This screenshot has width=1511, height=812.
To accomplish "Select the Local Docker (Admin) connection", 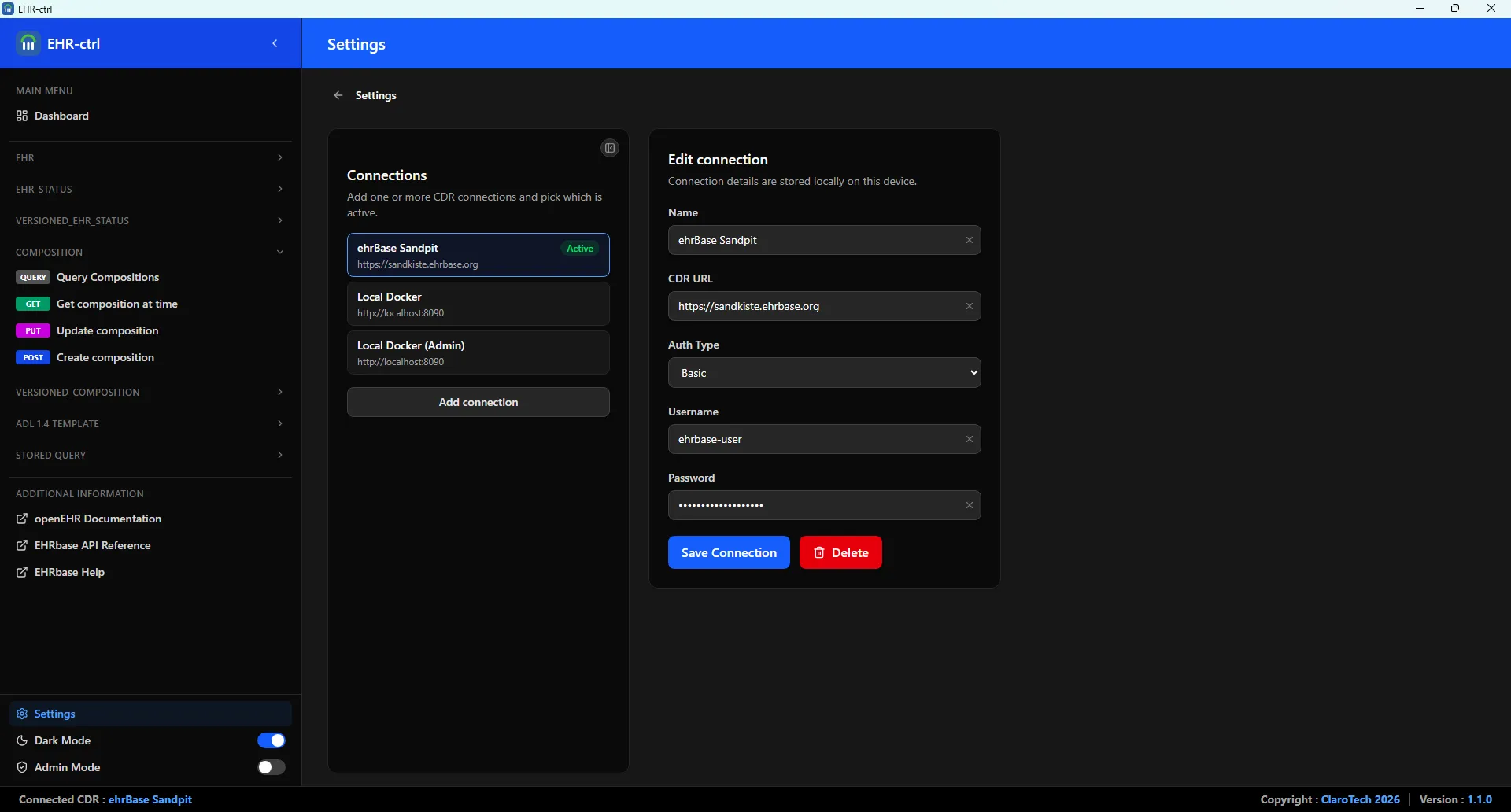I will tap(478, 352).
